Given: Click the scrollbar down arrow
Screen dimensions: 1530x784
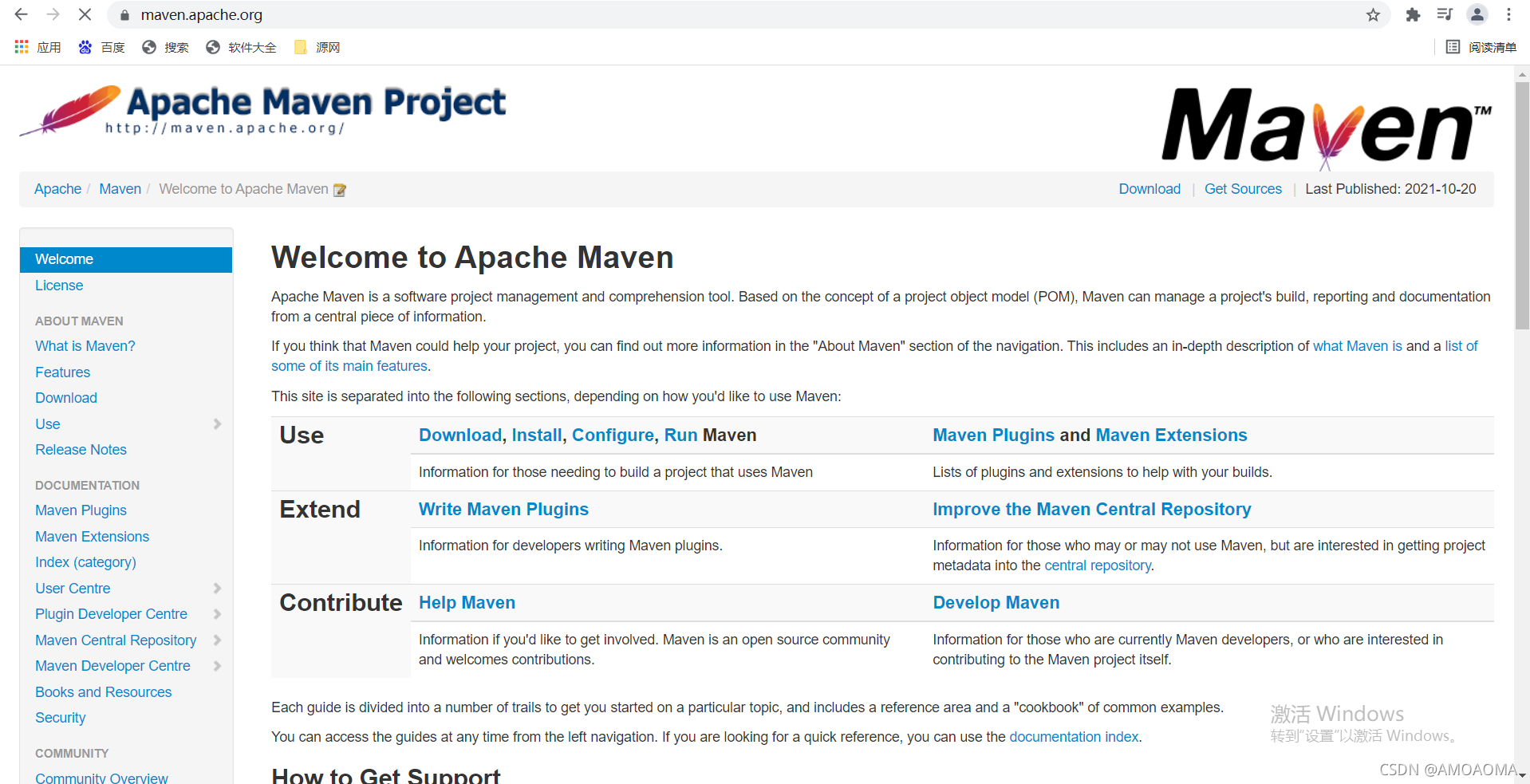Looking at the screenshot, I should click(1522, 775).
